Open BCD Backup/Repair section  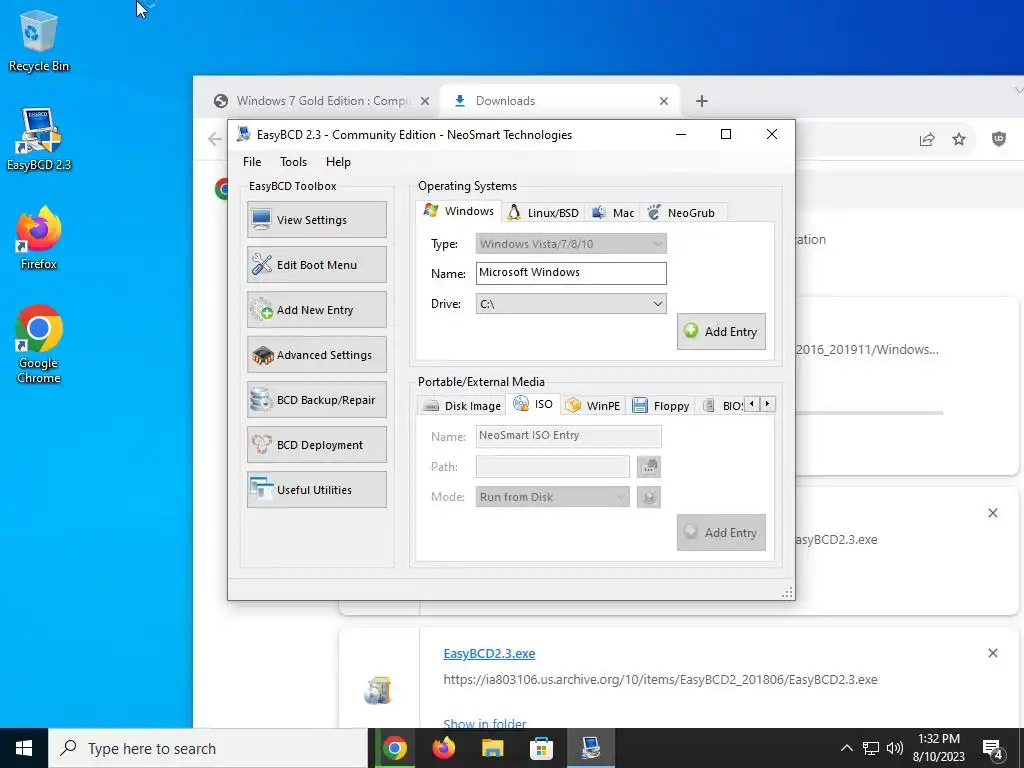click(x=317, y=400)
